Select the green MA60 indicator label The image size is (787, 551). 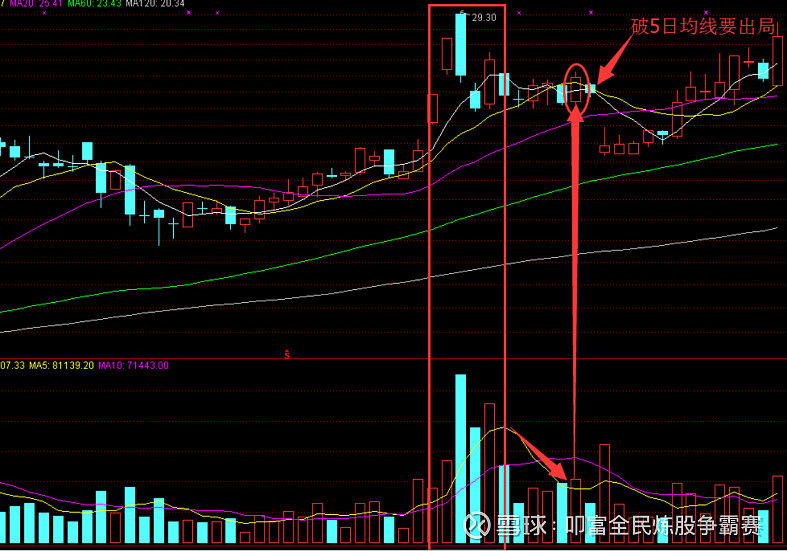point(93,5)
